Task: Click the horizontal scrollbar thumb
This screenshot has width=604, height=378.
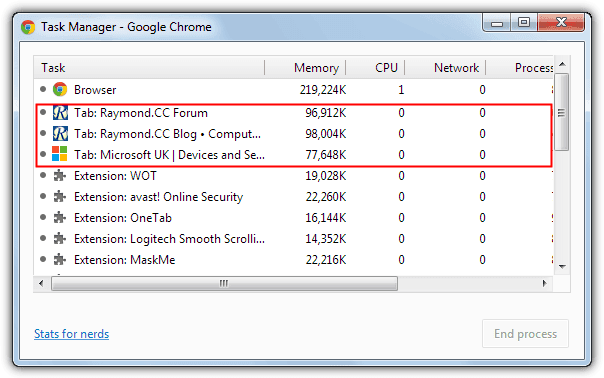Action: point(224,284)
